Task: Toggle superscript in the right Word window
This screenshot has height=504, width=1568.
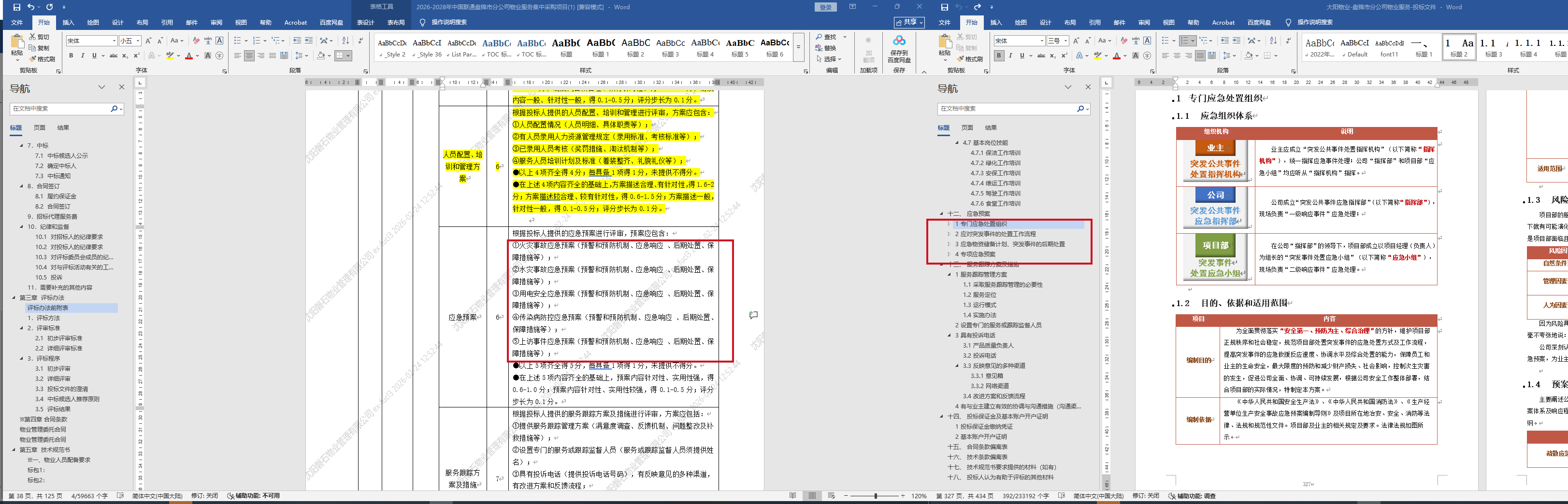Action: (x=1064, y=56)
